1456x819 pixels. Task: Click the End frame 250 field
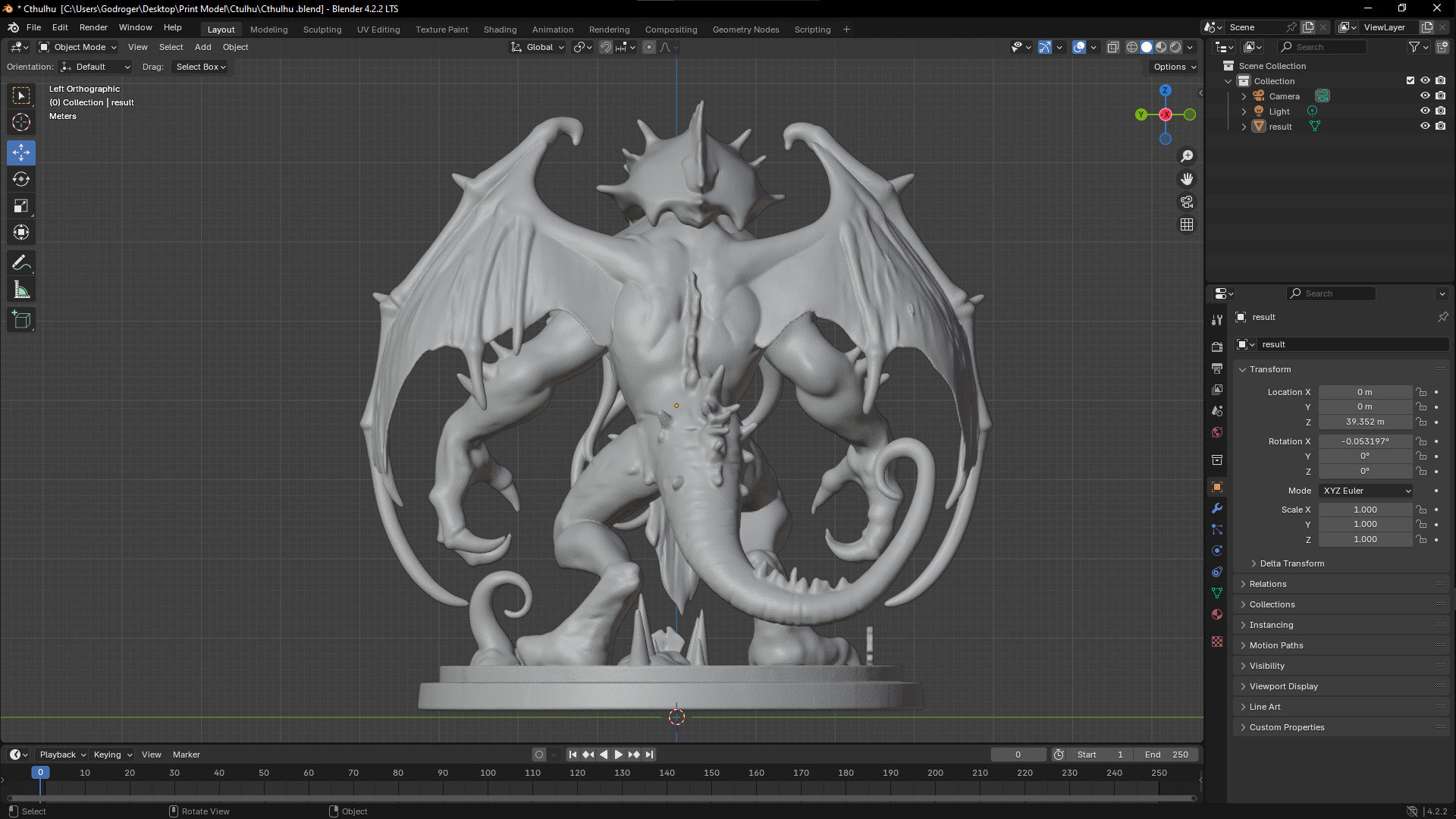pos(1166,755)
